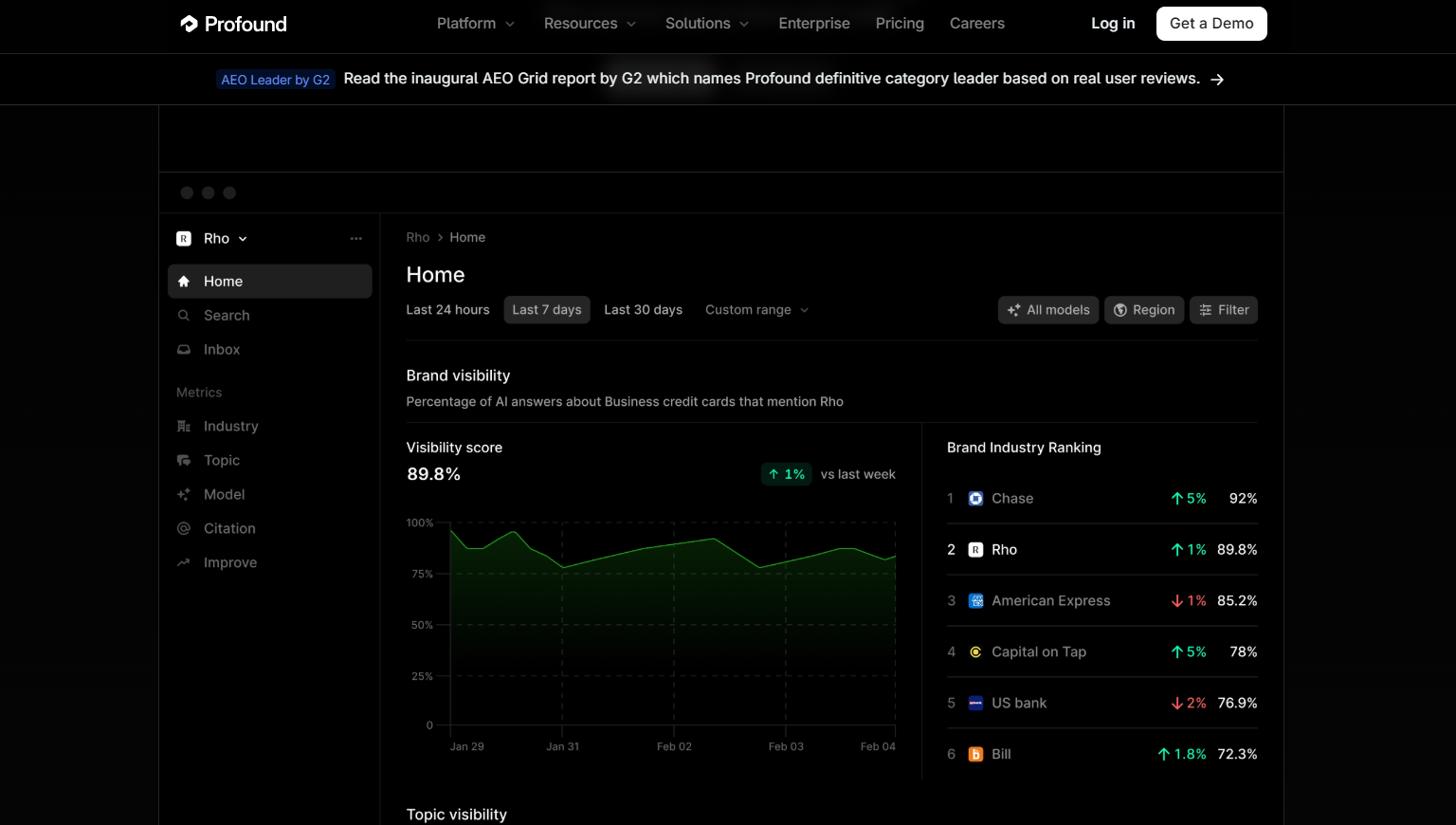Open the Filter options panel
The width and height of the screenshot is (1456, 825).
point(1223,310)
